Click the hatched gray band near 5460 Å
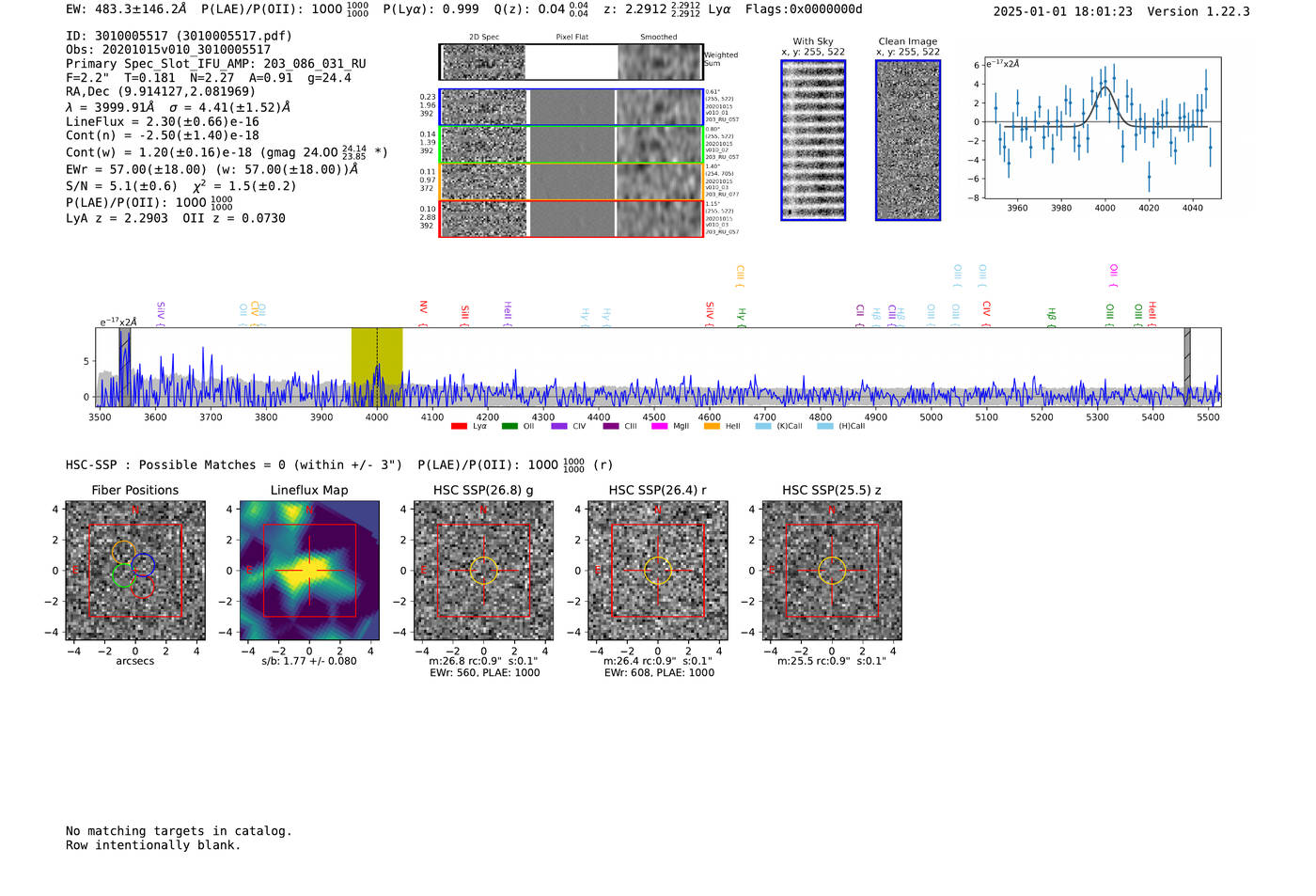Screen dimensions: 1316x896 1187,367
